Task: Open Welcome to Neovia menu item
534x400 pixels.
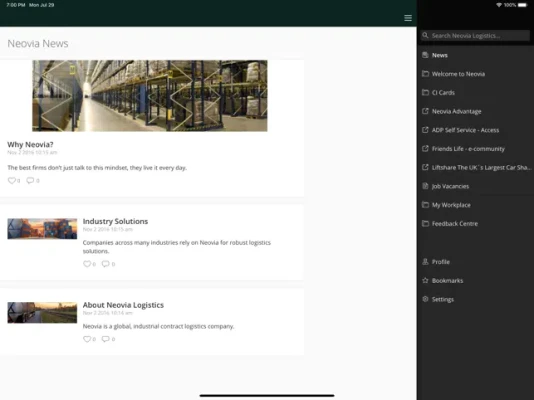Action: (458, 74)
